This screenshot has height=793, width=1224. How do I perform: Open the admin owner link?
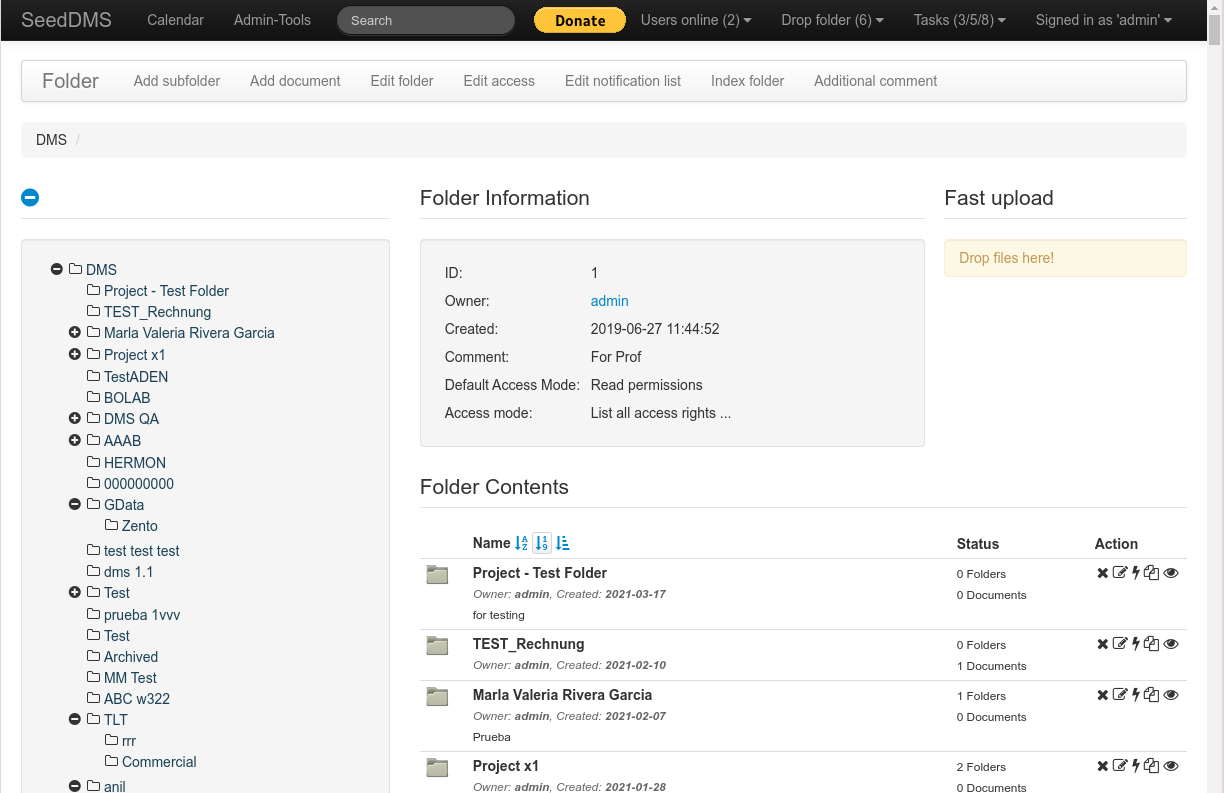point(609,301)
